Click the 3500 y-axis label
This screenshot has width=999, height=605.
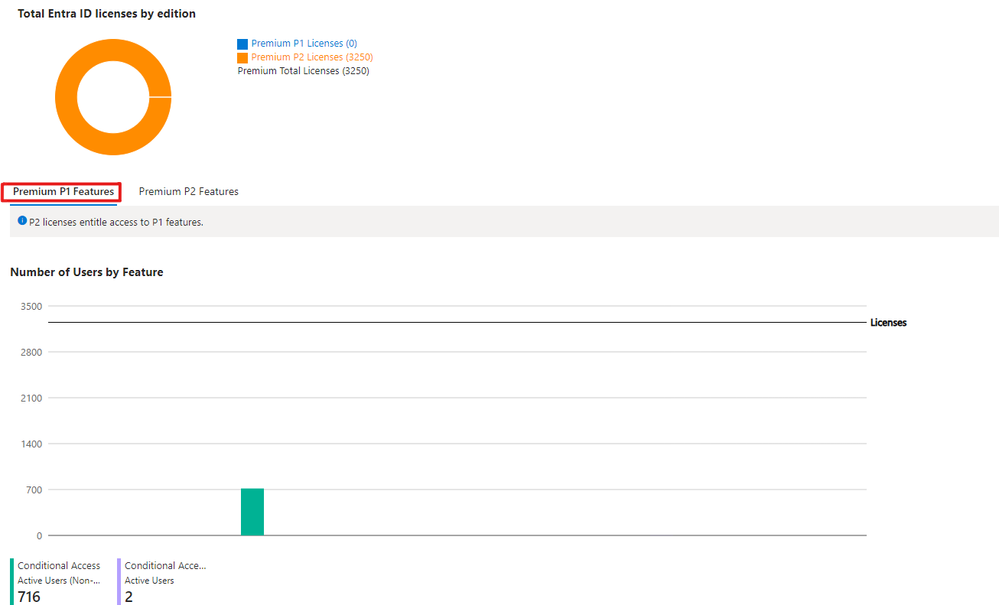(31, 306)
